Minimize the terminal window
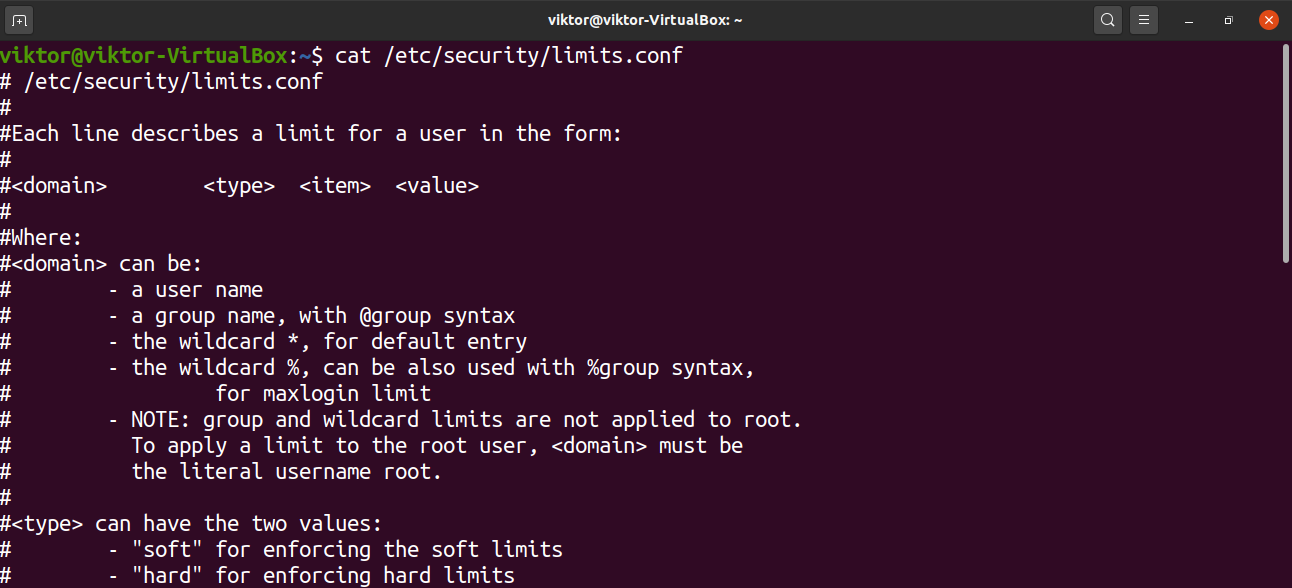This screenshot has width=1292, height=588. [1190, 20]
